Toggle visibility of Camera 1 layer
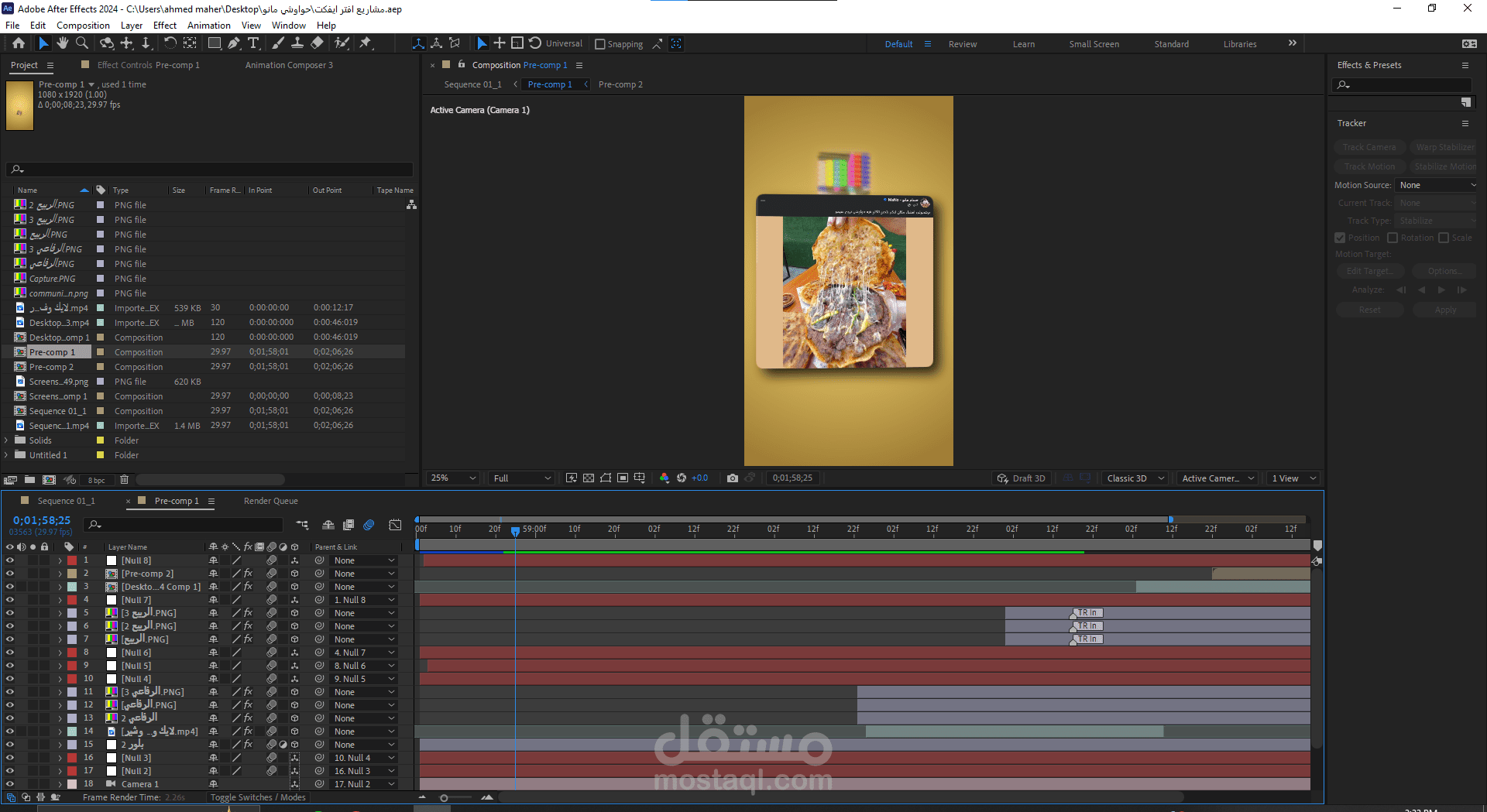This screenshot has width=1487, height=812. point(10,784)
